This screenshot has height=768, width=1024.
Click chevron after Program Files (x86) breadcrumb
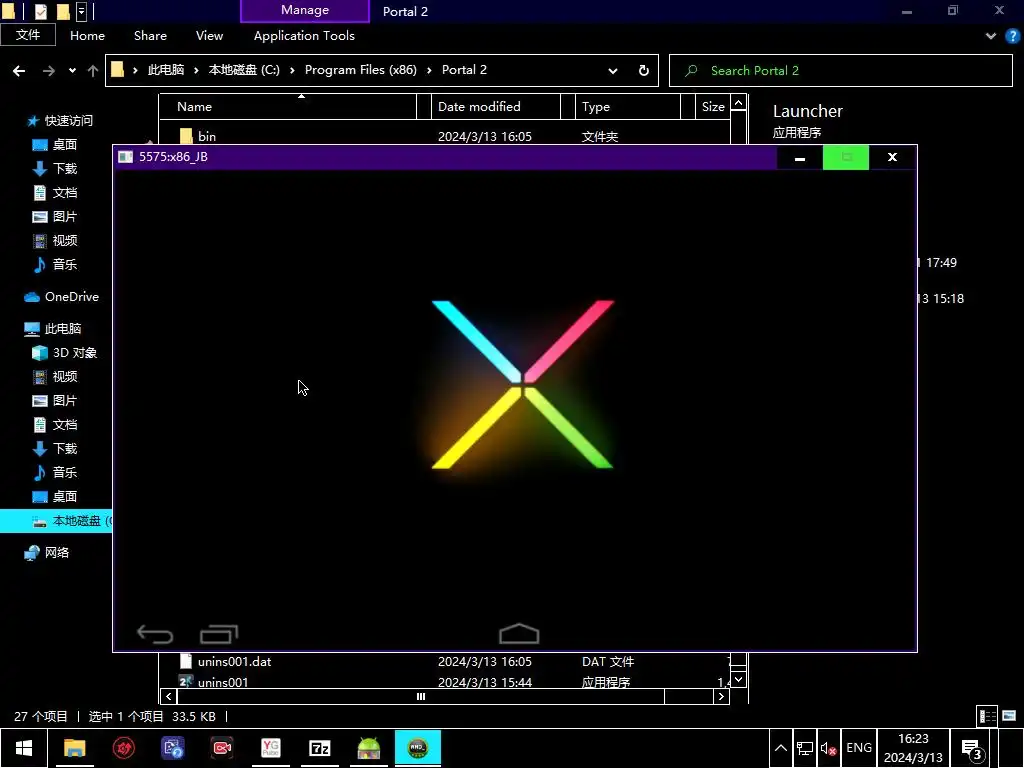pyautogui.click(x=429, y=71)
